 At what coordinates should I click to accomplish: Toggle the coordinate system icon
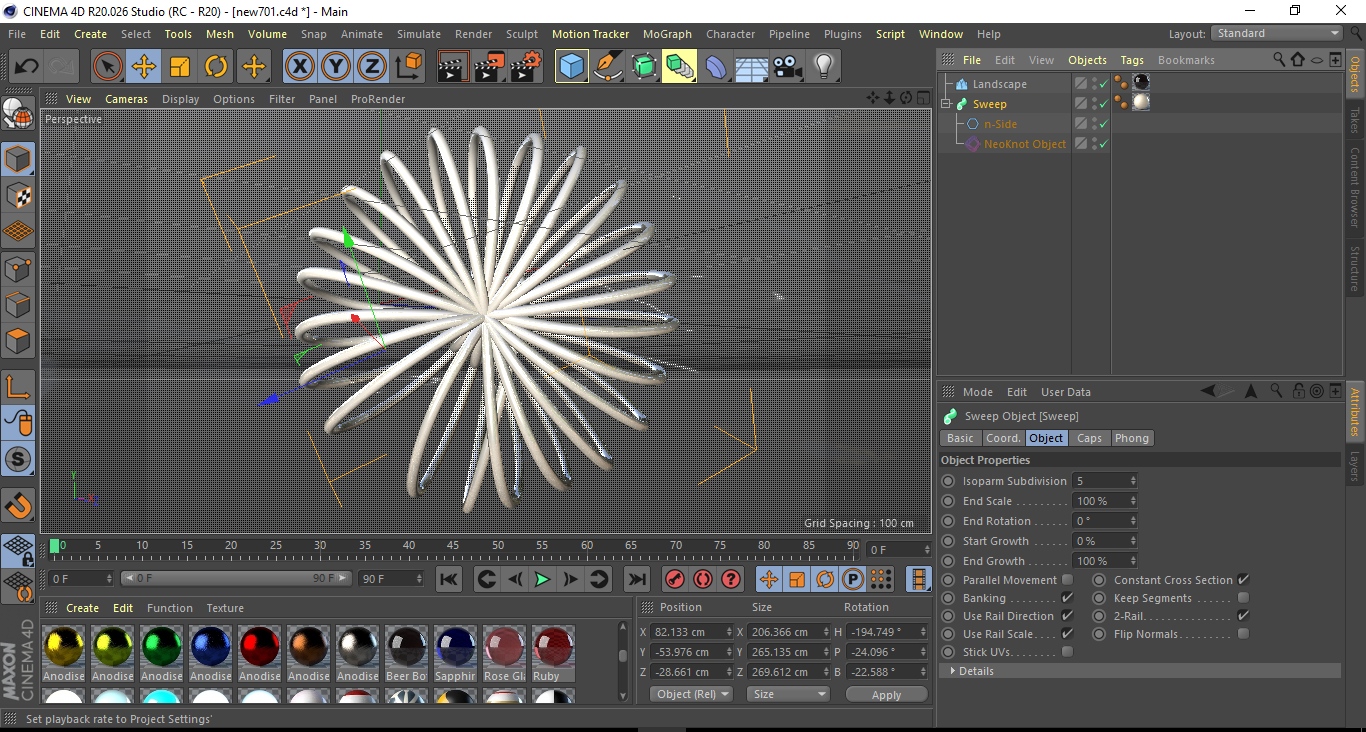click(x=409, y=67)
